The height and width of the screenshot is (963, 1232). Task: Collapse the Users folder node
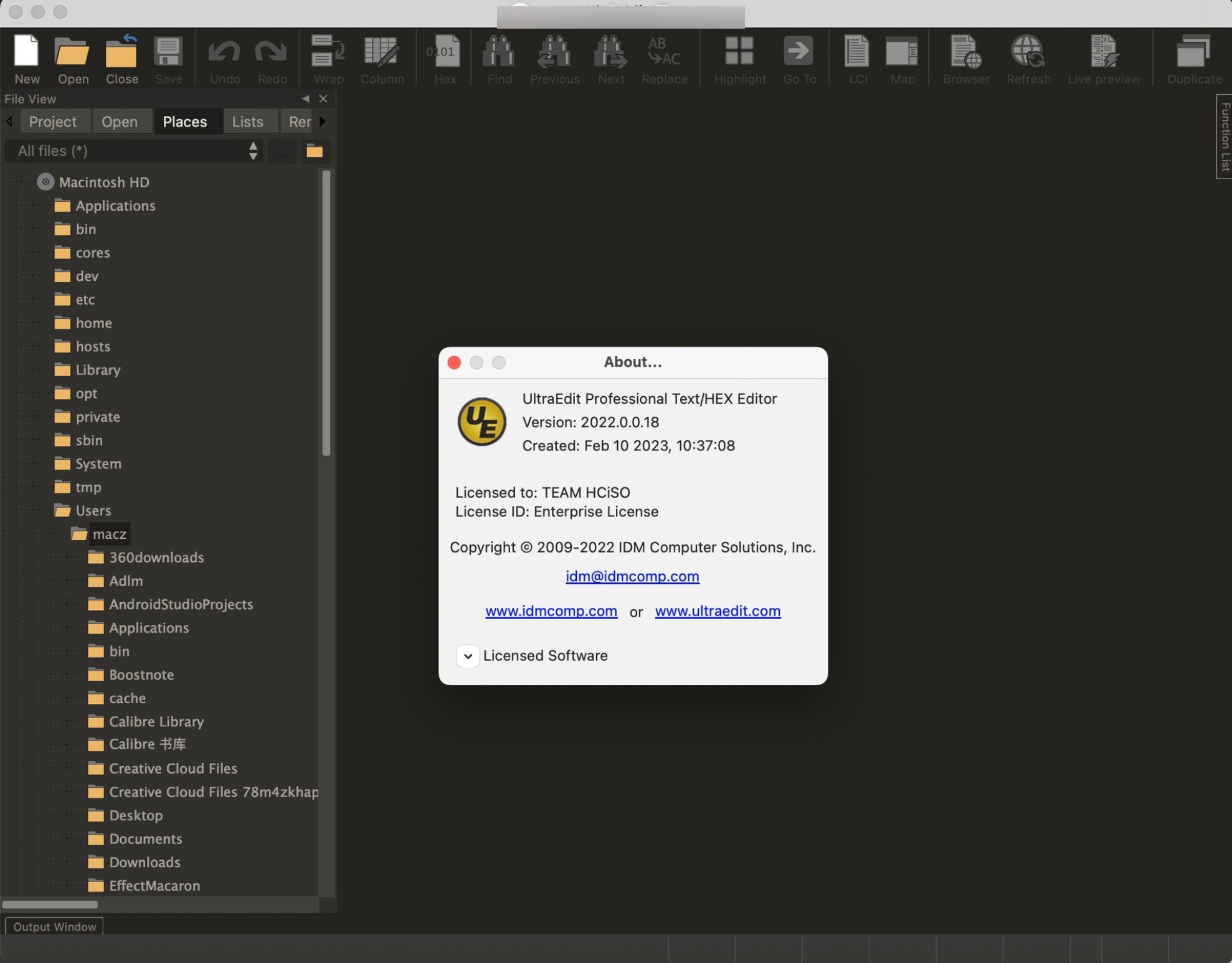(36, 510)
